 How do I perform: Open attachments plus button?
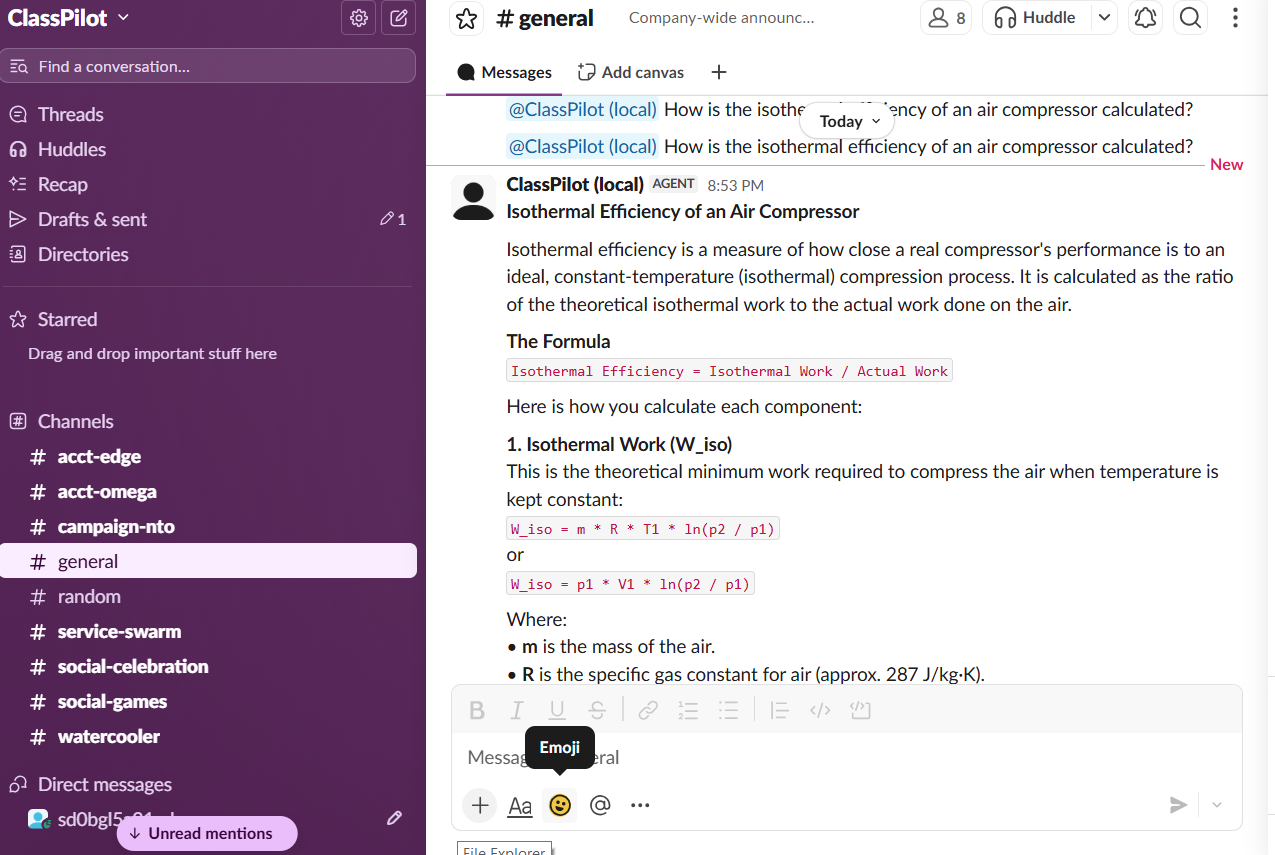click(x=480, y=805)
